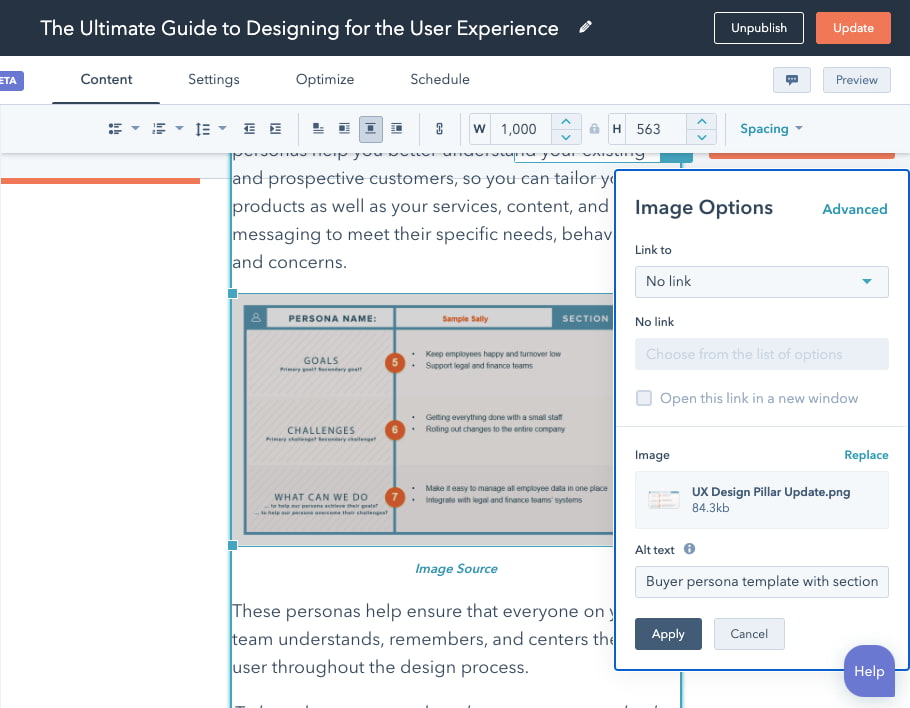The width and height of the screenshot is (910, 708).
Task: Click inside the Alt text field
Action: [x=761, y=581]
